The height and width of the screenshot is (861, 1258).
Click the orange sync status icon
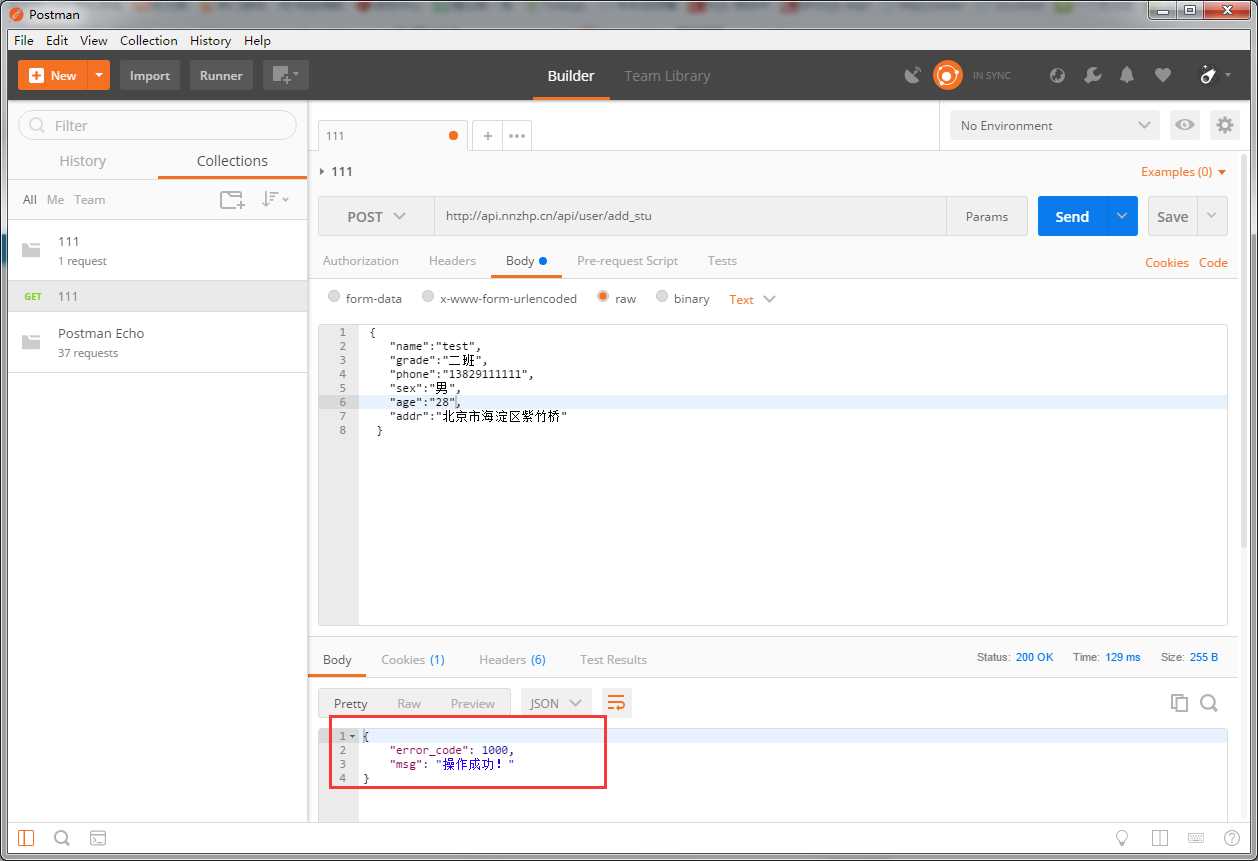coord(947,75)
